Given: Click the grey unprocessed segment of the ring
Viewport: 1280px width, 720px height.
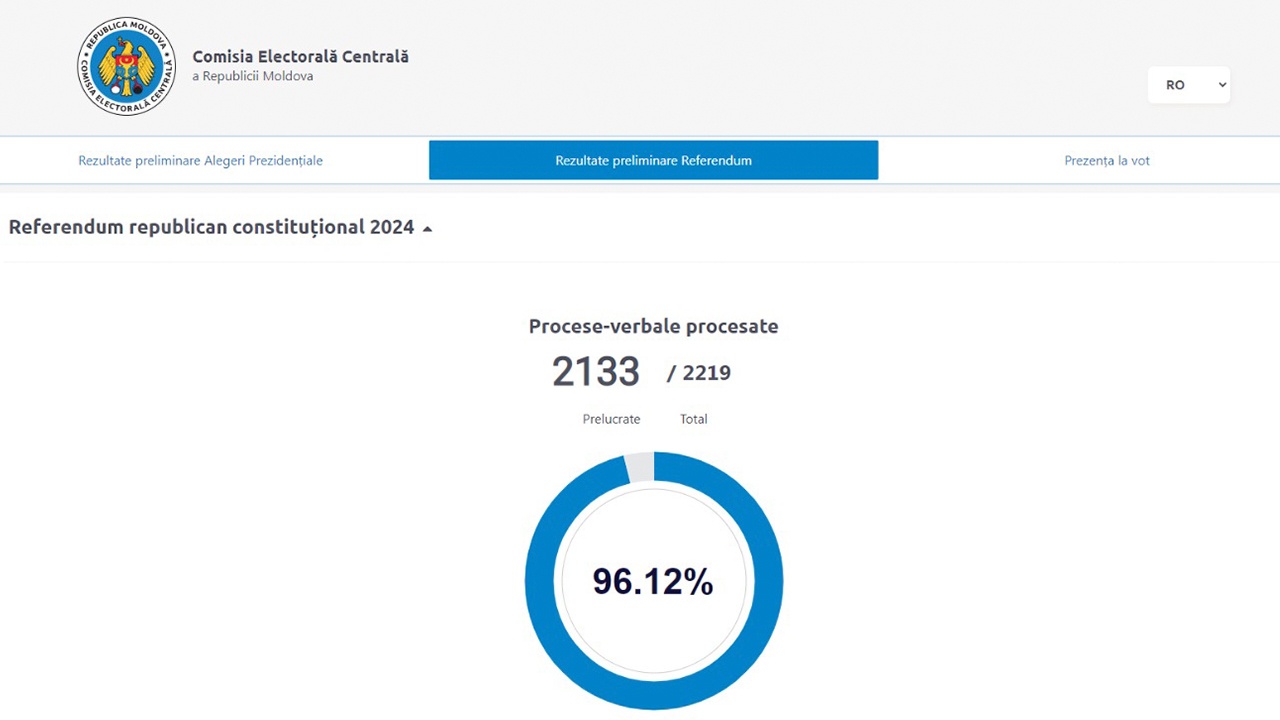Looking at the screenshot, I should point(640,467).
